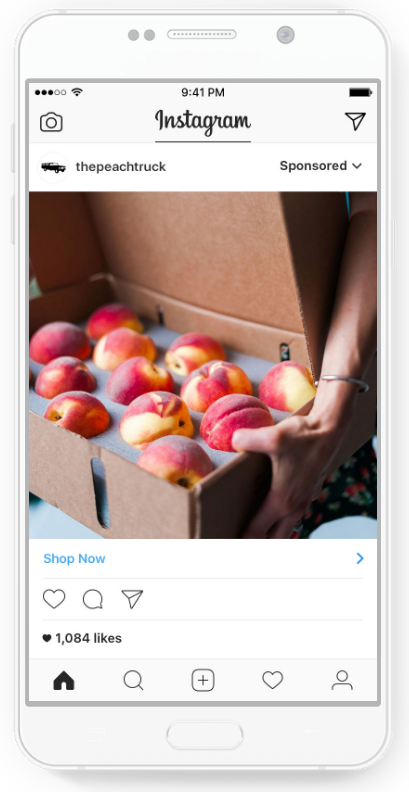Tap the Shop Now link
The height and width of the screenshot is (792, 409).
(x=74, y=559)
